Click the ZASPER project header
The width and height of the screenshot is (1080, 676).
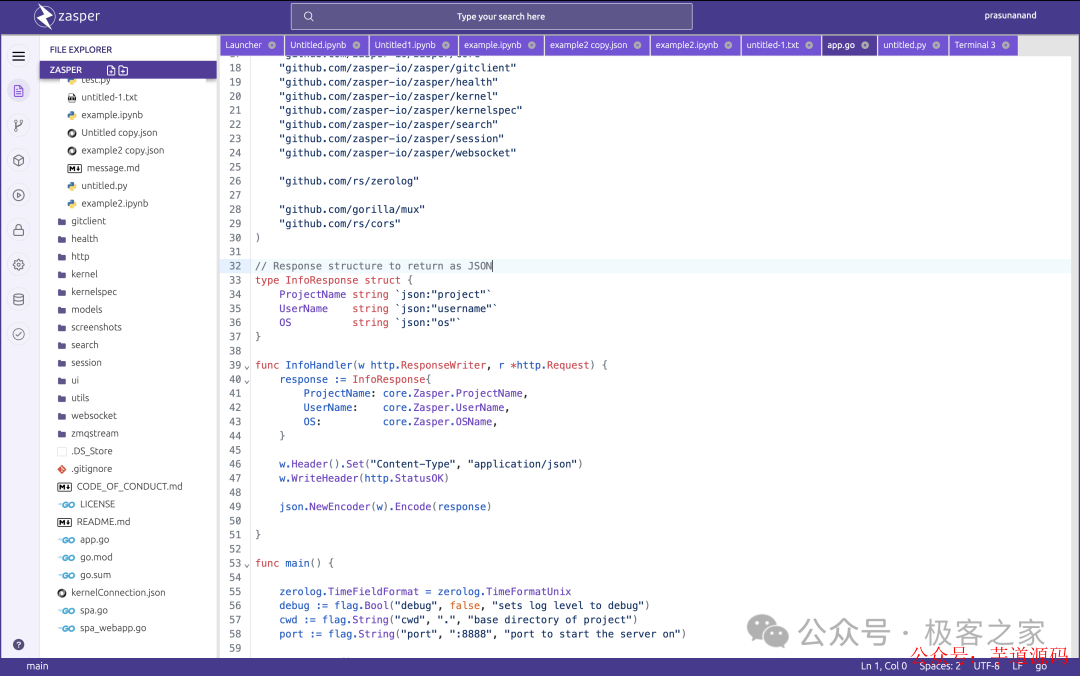pyautogui.click(x=128, y=70)
